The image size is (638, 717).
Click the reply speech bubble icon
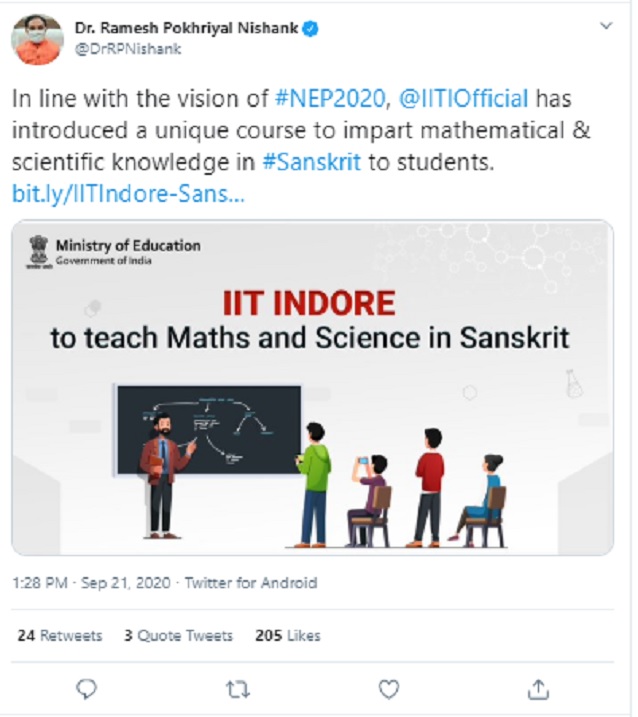[x=87, y=688]
